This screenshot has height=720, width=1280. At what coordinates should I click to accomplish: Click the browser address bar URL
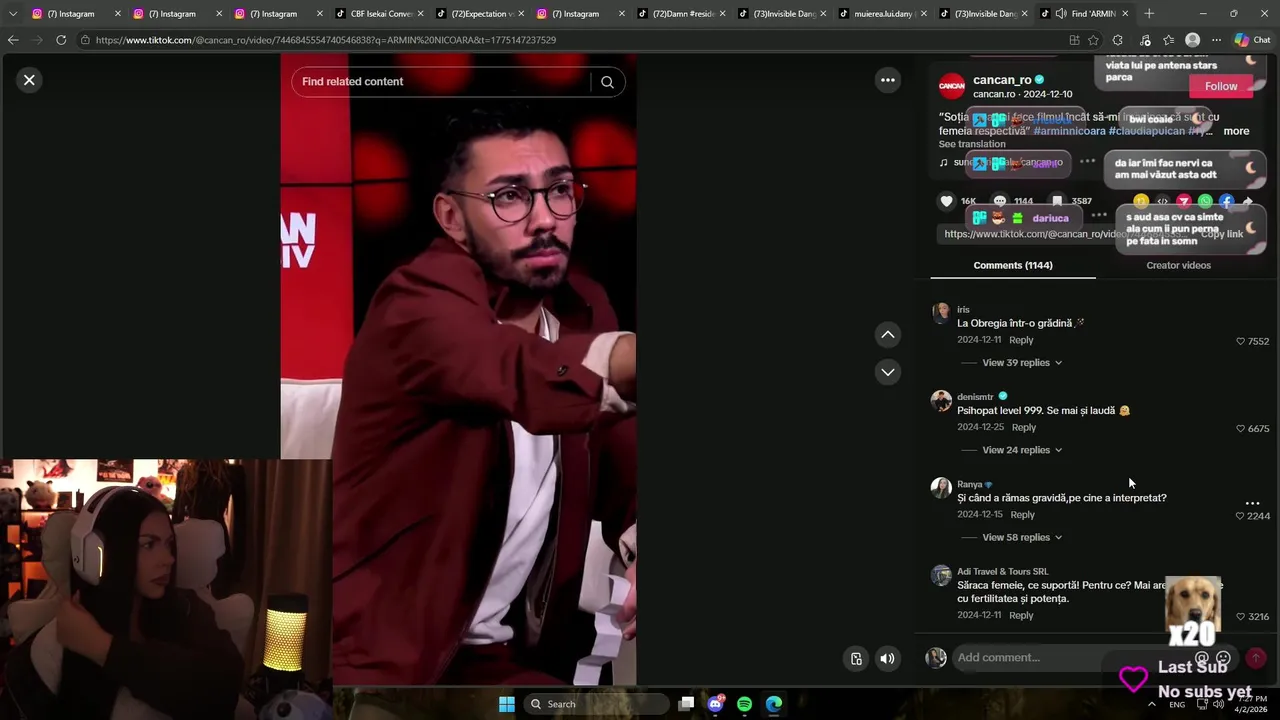pyautogui.click(x=325, y=40)
